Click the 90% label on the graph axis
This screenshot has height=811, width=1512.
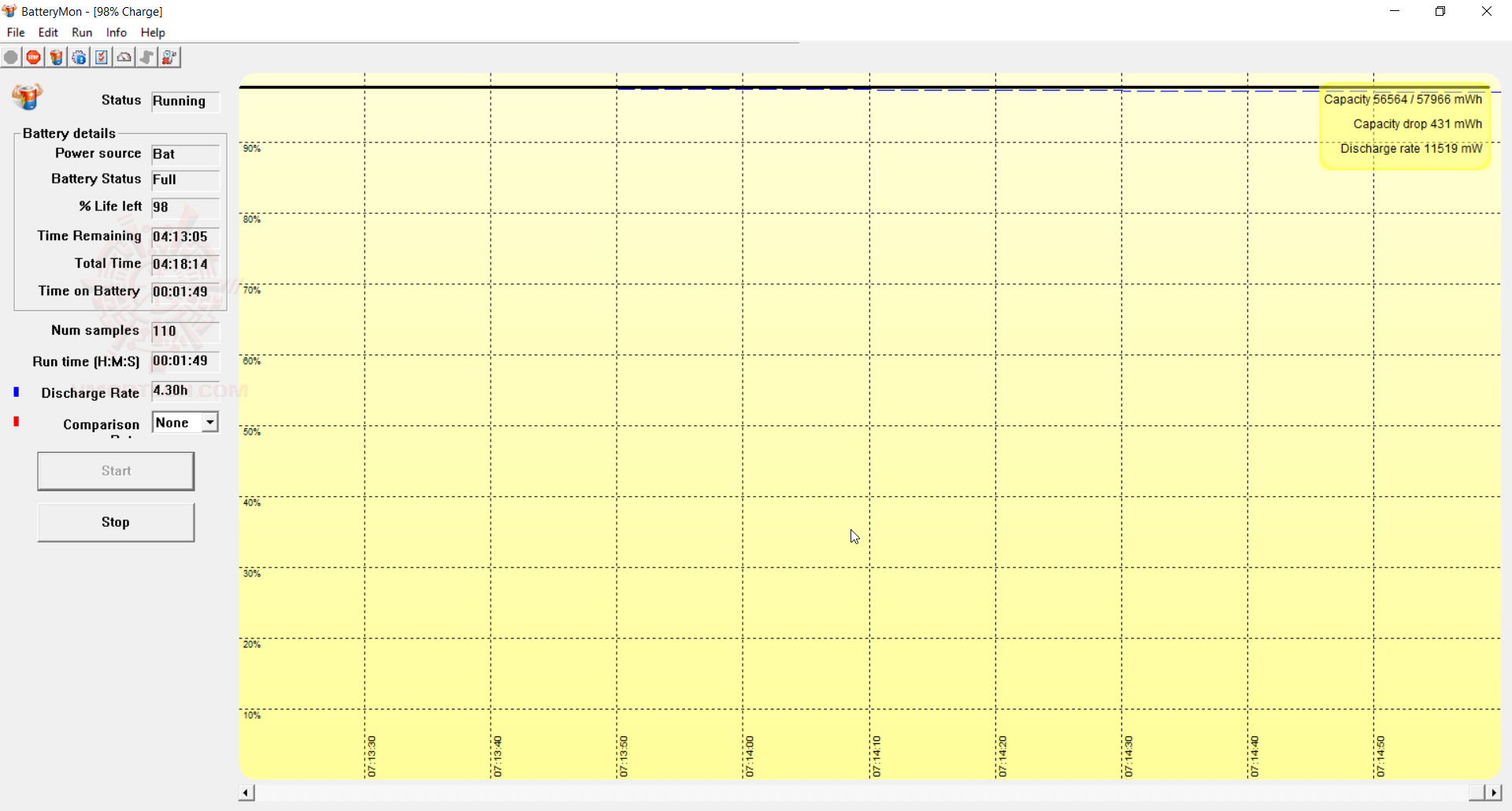click(252, 149)
